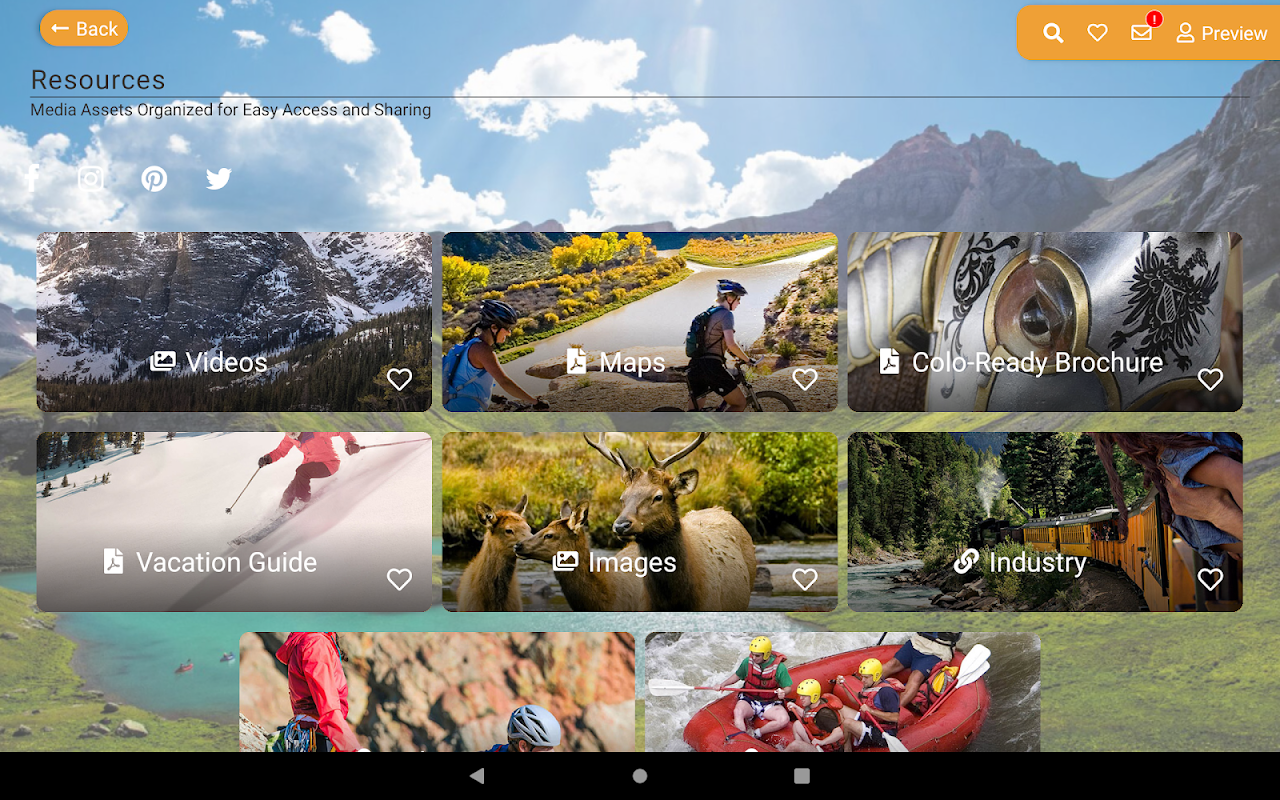Screen dimensions: 1280x800
Task: Open the Instagram social icon
Action: tap(91, 179)
